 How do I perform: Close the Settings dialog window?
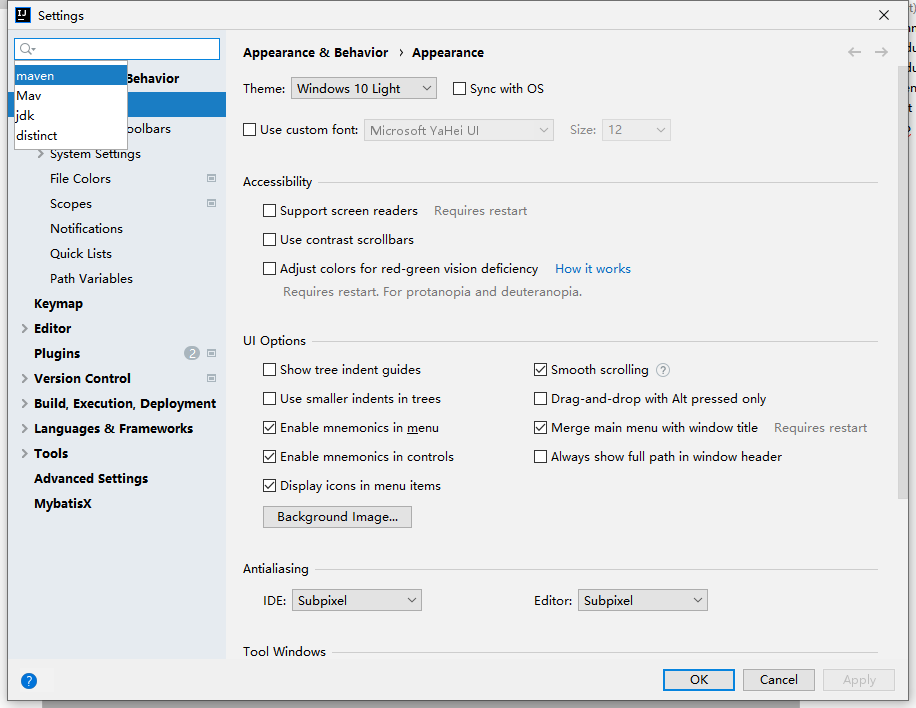[884, 15]
